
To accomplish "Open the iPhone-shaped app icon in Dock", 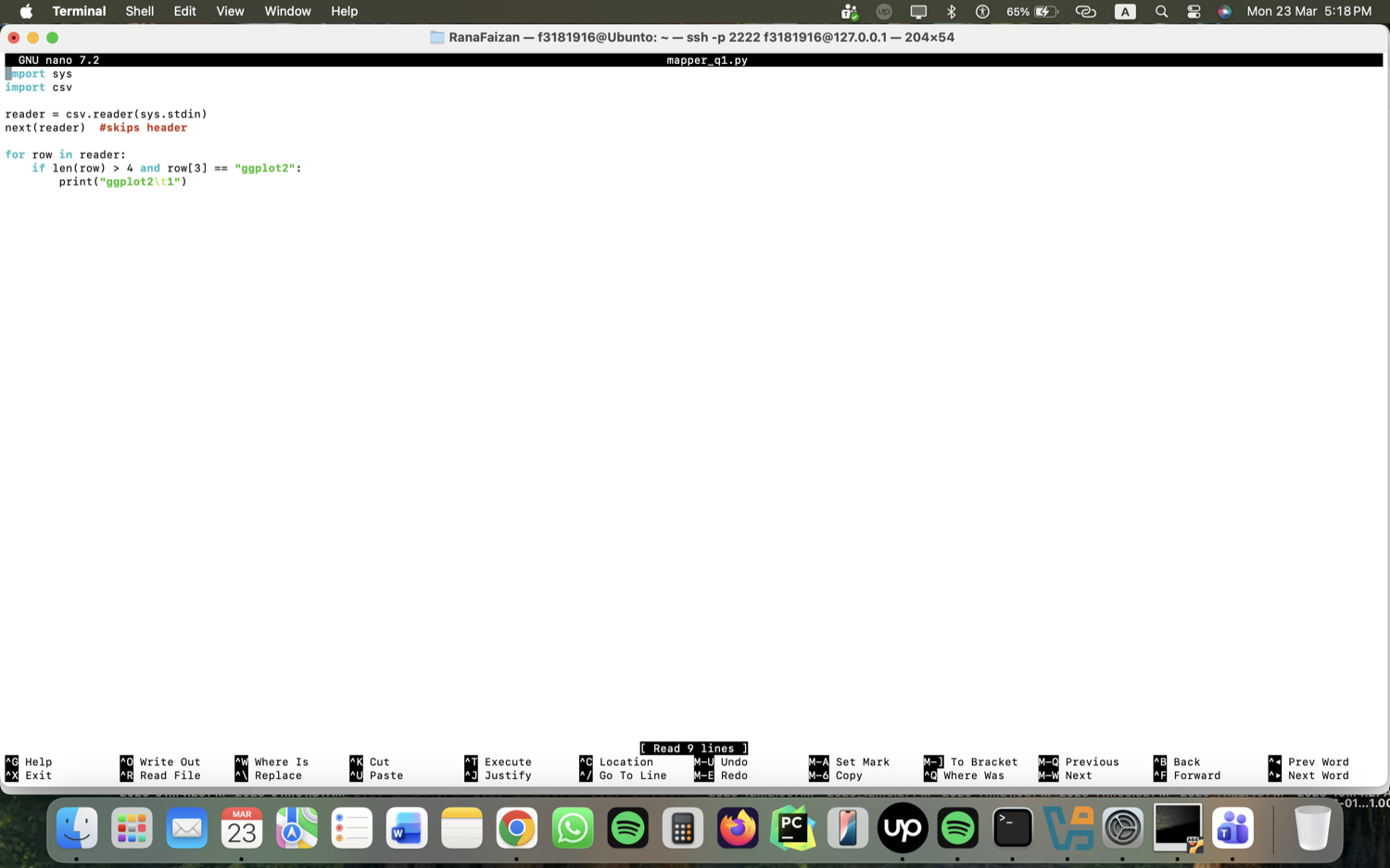I will coord(847,828).
